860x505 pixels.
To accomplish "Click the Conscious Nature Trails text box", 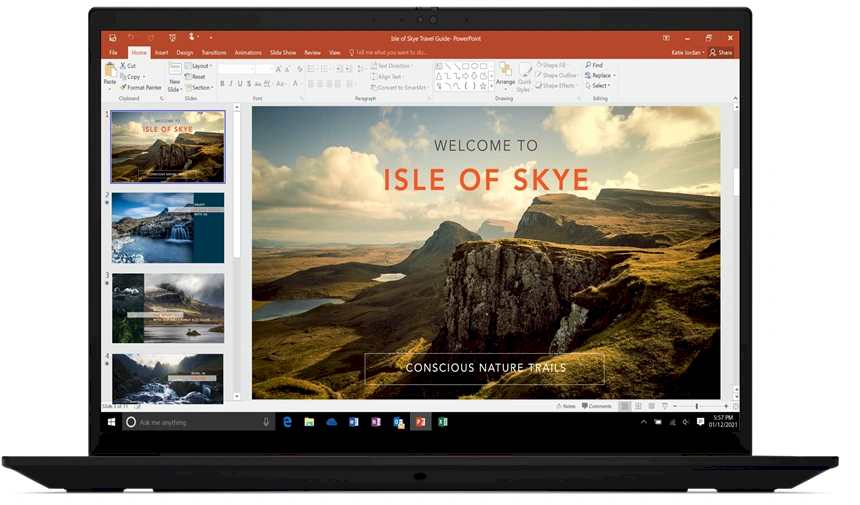I will 485,368.
